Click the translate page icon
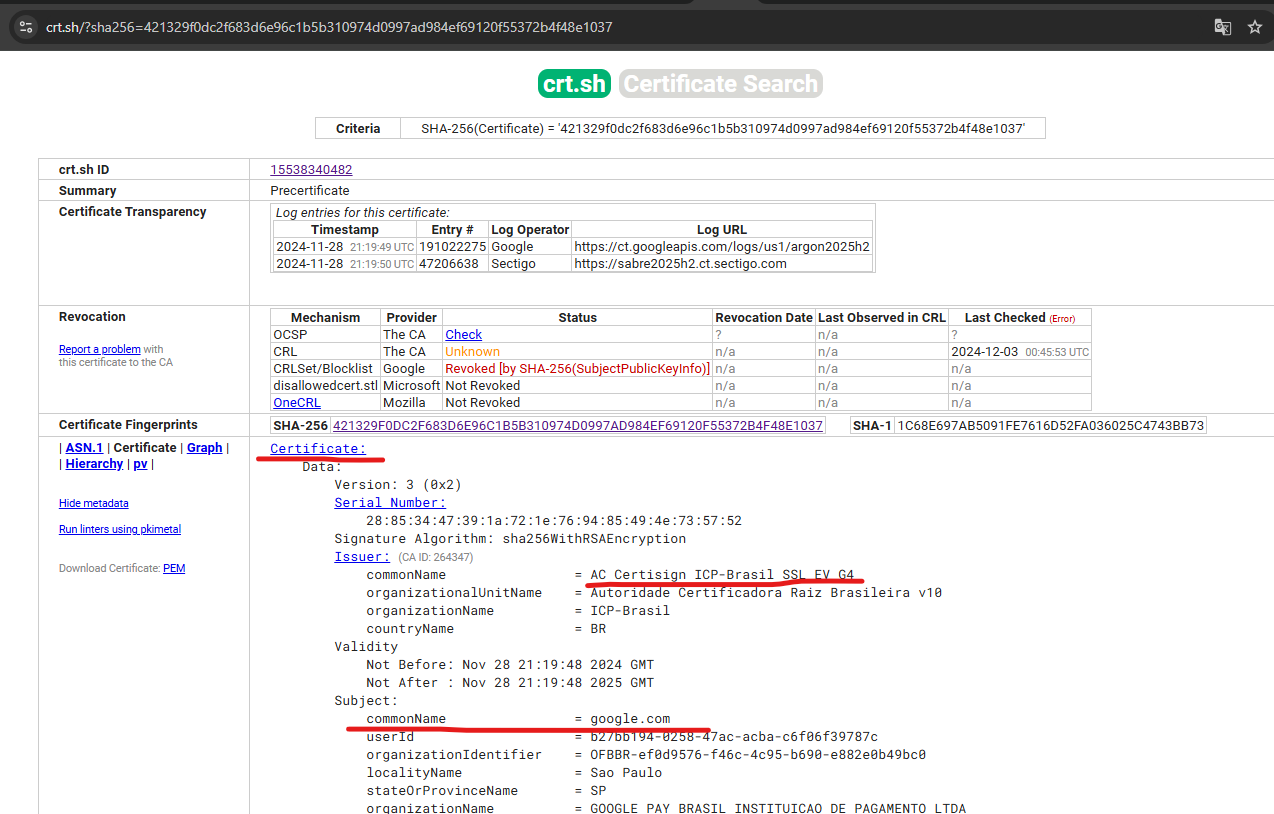1274x814 pixels. pos(1222,27)
